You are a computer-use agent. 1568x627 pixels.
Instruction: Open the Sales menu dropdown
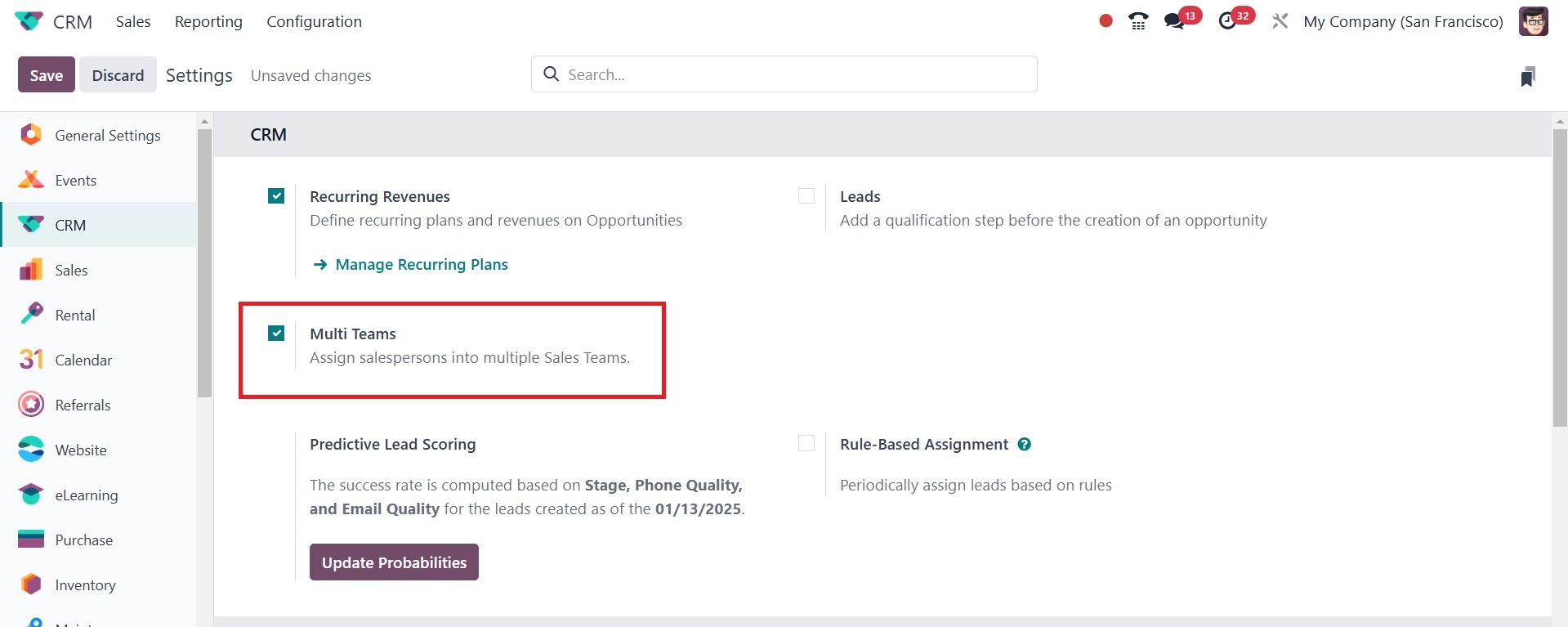click(133, 21)
